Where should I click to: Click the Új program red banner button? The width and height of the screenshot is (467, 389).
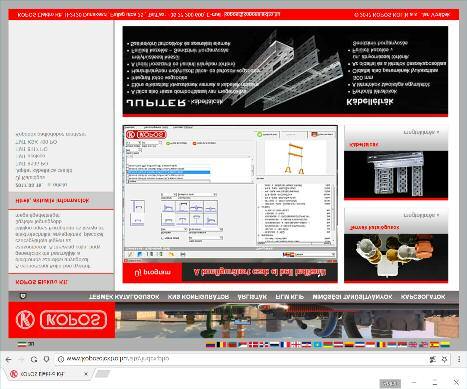click(x=152, y=272)
